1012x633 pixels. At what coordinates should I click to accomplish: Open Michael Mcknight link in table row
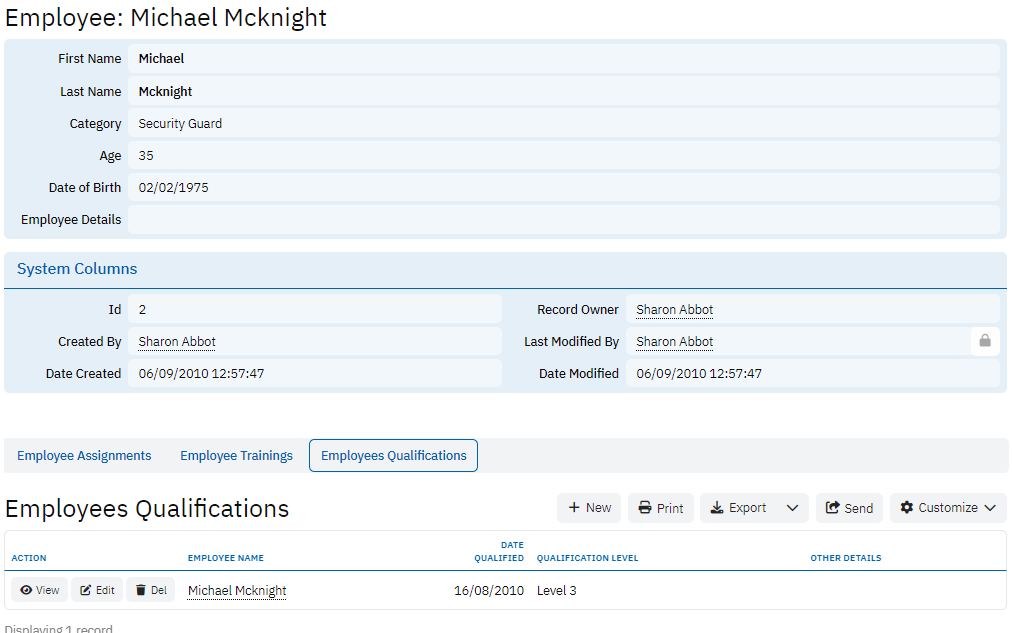pyautogui.click(x=237, y=591)
